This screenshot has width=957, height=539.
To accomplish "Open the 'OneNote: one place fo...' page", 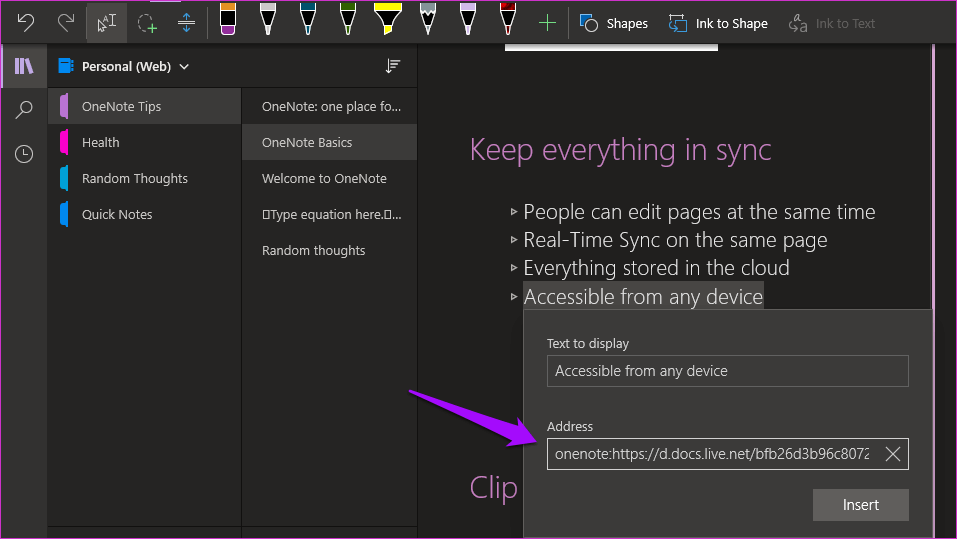I will click(330, 106).
